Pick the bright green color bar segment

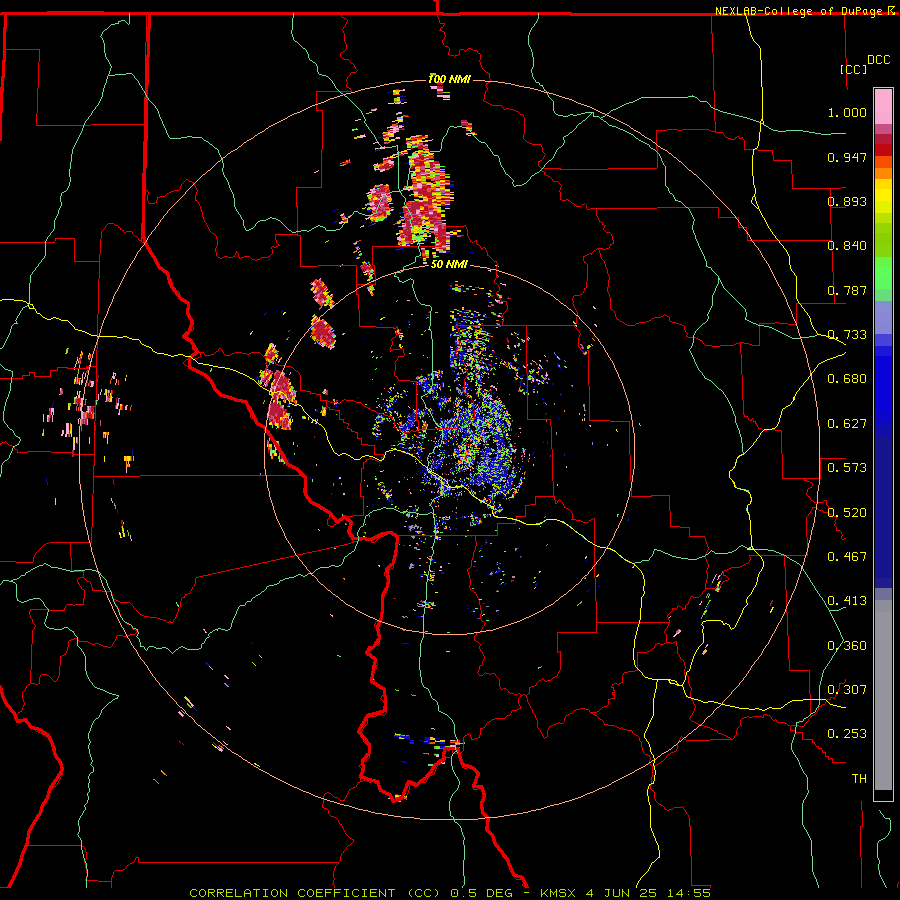tap(883, 273)
